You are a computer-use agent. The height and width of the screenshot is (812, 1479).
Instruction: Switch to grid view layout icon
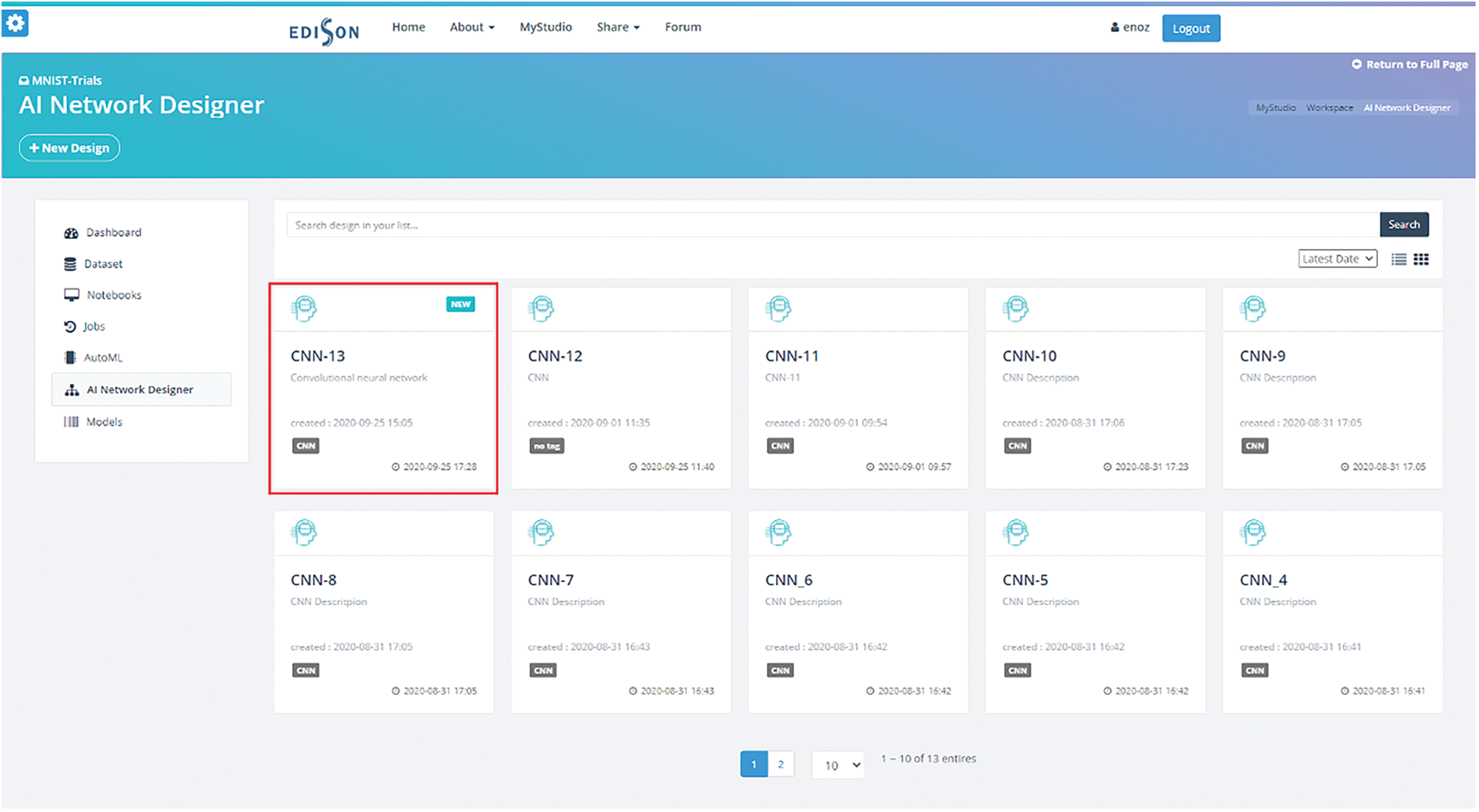tap(1421, 260)
